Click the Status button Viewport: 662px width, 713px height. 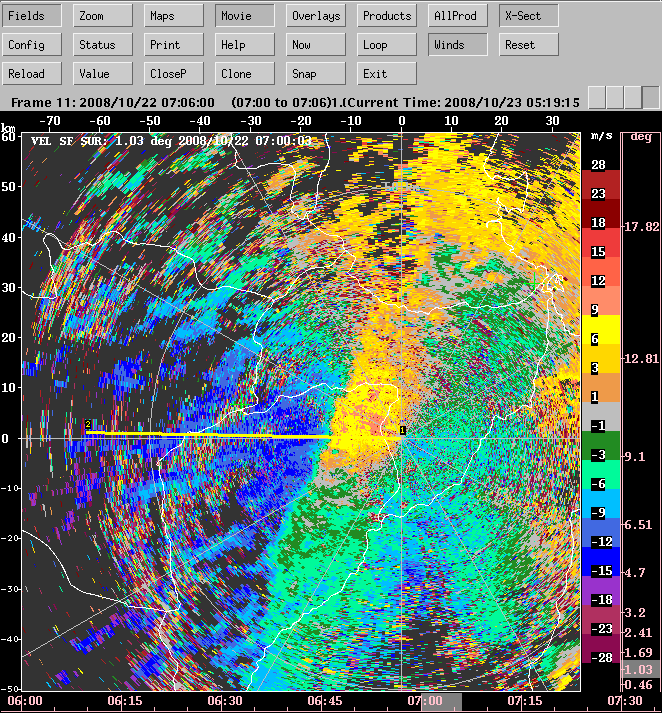(104, 45)
